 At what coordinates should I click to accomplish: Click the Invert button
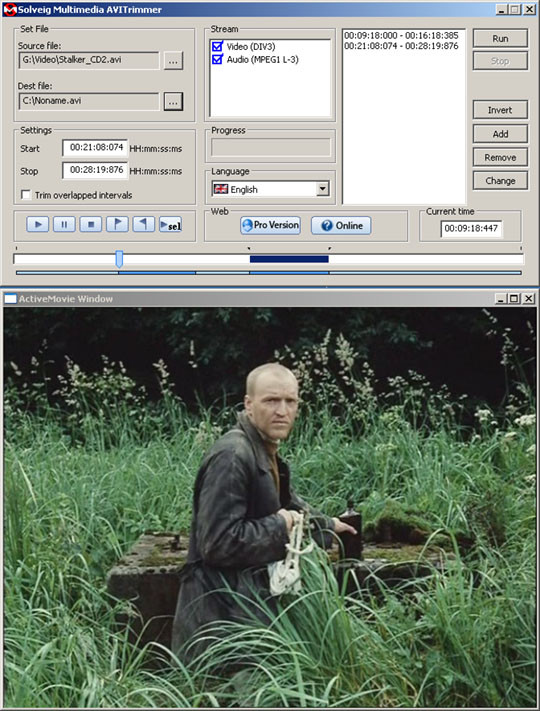(x=500, y=110)
